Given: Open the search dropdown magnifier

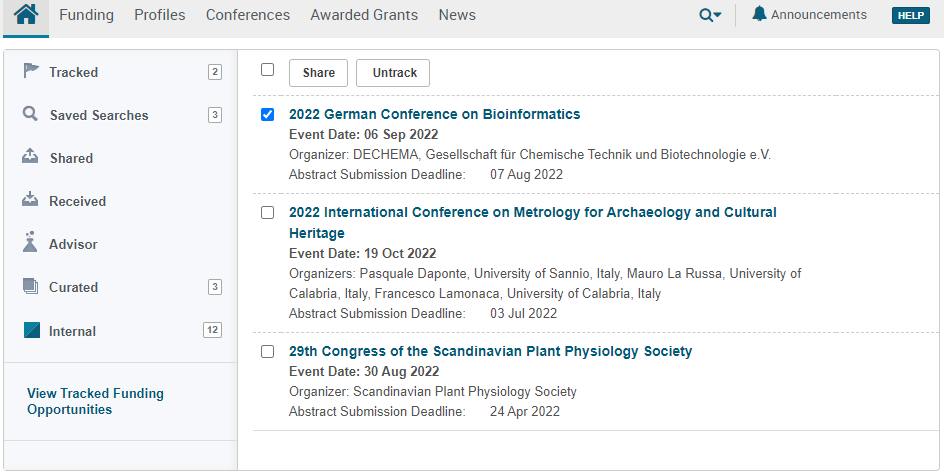Looking at the screenshot, I should (709, 15).
